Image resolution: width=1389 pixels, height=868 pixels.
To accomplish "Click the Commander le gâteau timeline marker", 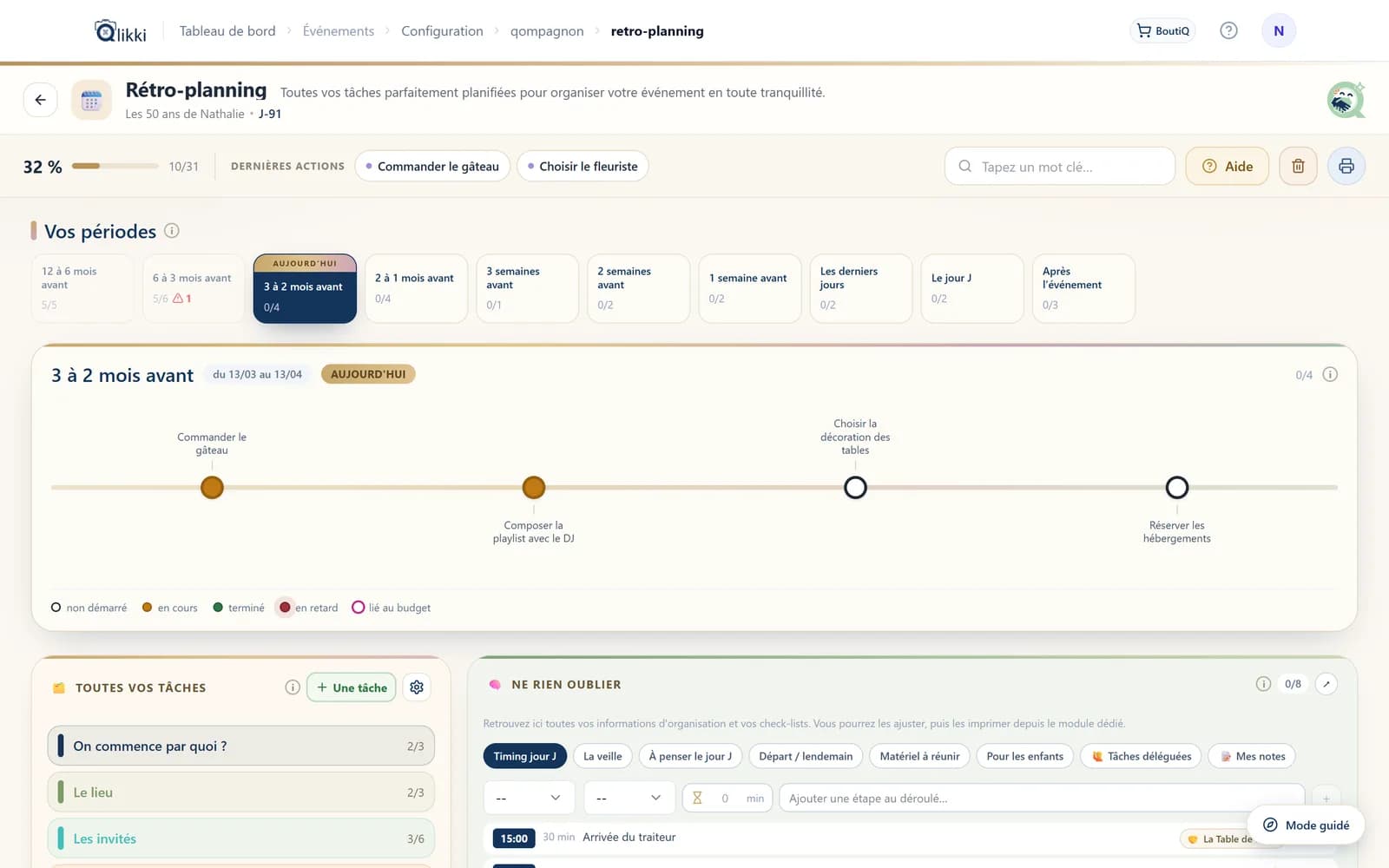I will (x=212, y=487).
